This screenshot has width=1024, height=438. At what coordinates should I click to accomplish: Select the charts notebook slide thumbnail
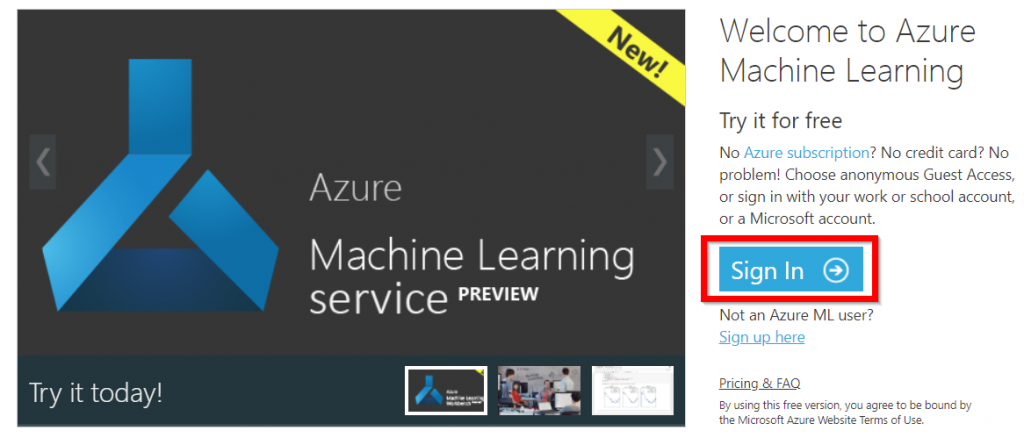coord(631,390)
